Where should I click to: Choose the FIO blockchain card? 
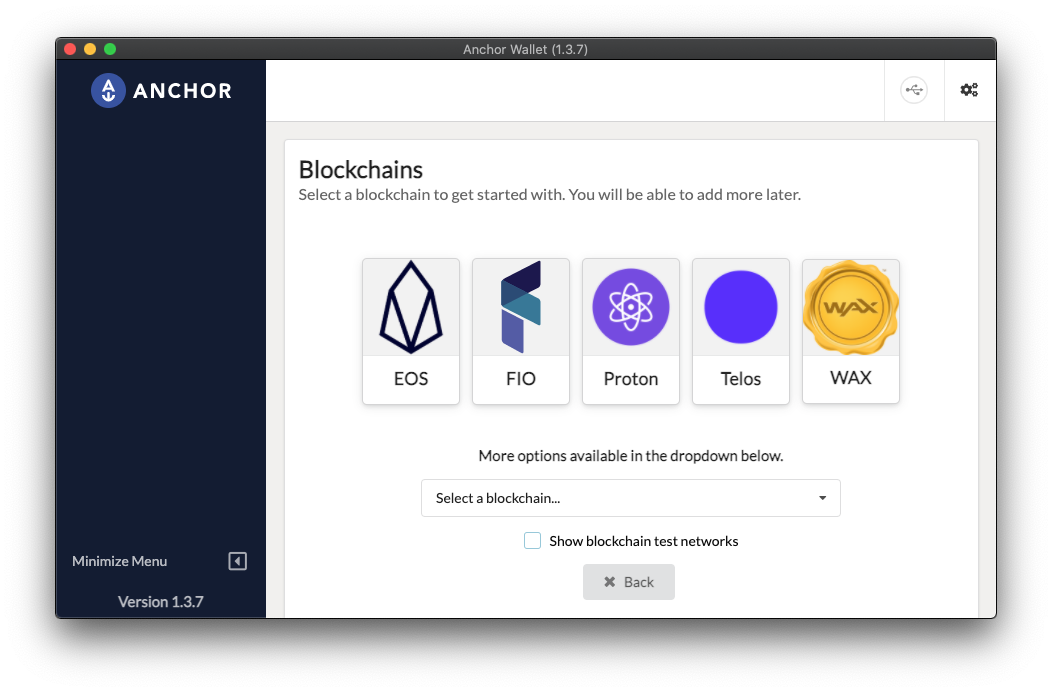pos(521,331)
